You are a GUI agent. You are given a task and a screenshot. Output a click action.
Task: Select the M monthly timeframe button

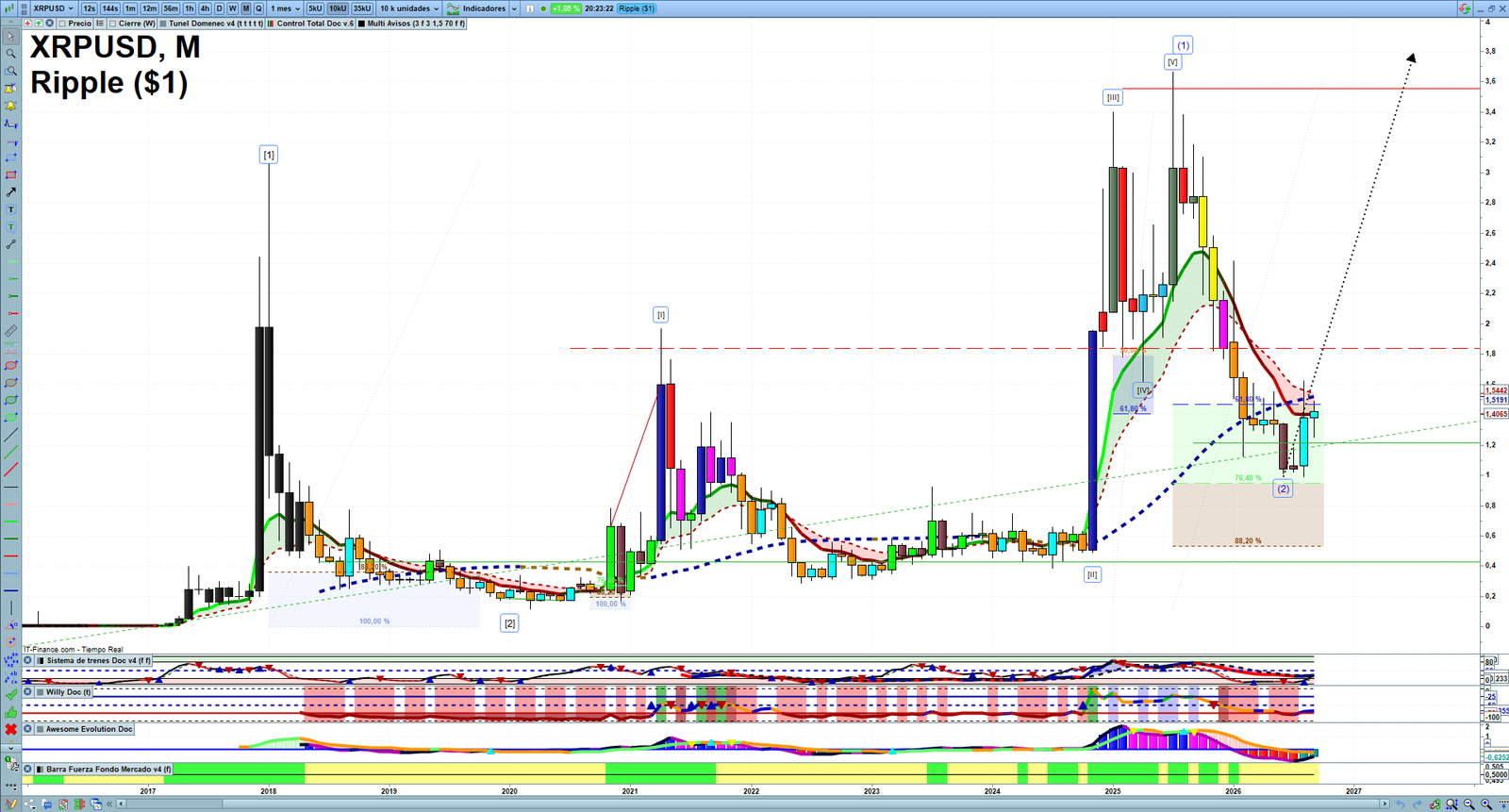tap(246, 8)
